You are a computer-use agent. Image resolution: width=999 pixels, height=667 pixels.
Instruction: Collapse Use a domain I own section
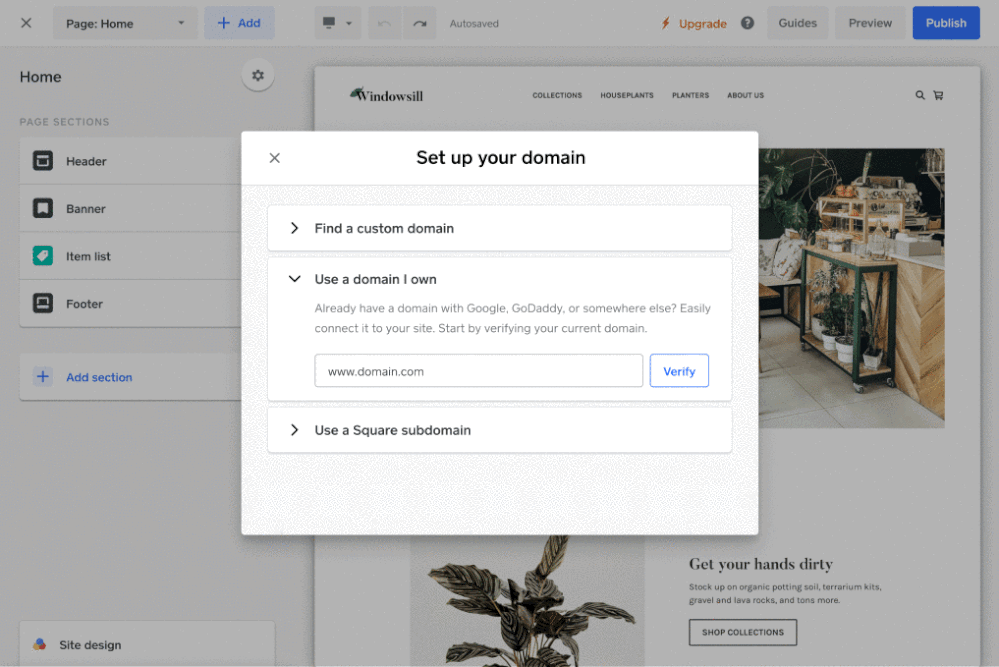[295, 279]
